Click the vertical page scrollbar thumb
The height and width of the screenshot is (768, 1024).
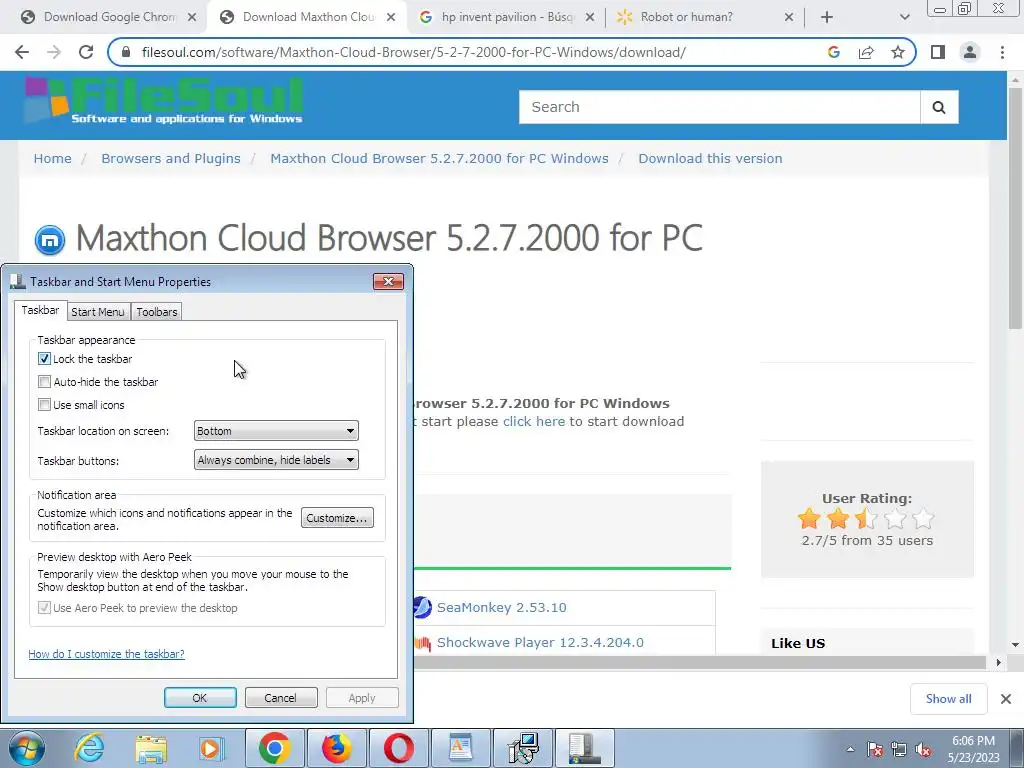(x=1015, y=209)
